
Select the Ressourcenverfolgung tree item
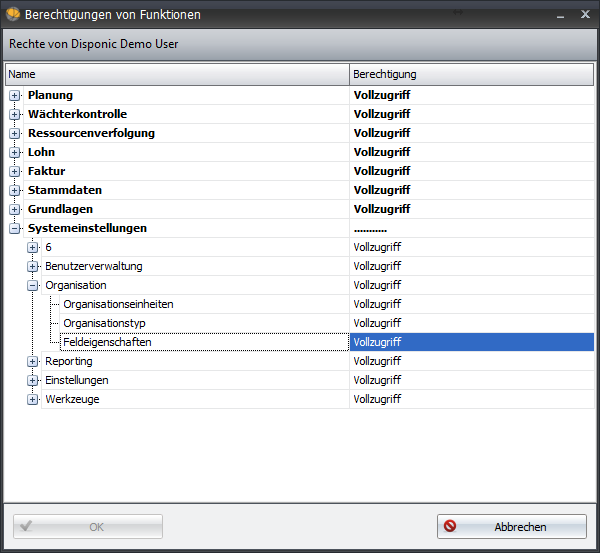click(x=91, y=133)
